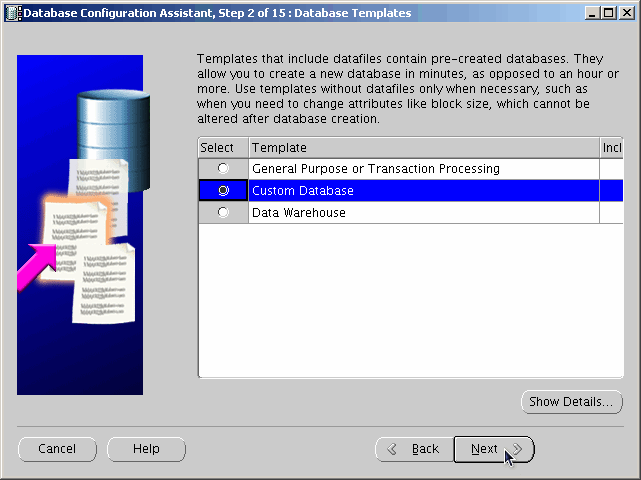Click the Data Warehouse template name
Image resolution: width=641 pixels, height=480 pixels.
(x=299, y=213)
